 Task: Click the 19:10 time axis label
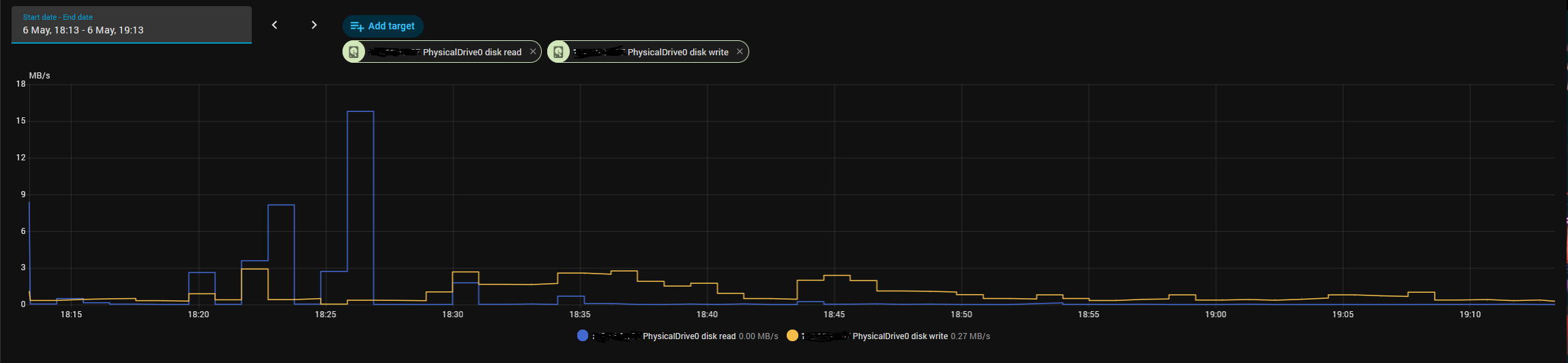pos(1470,315)
